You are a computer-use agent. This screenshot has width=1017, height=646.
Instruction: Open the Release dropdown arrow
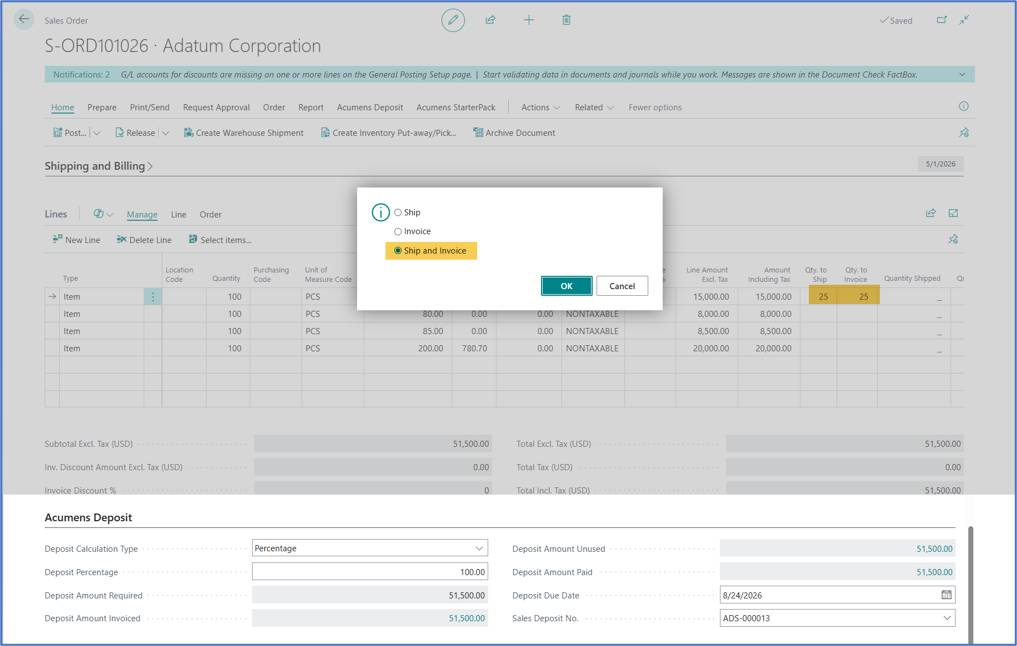tap(165, 132)
